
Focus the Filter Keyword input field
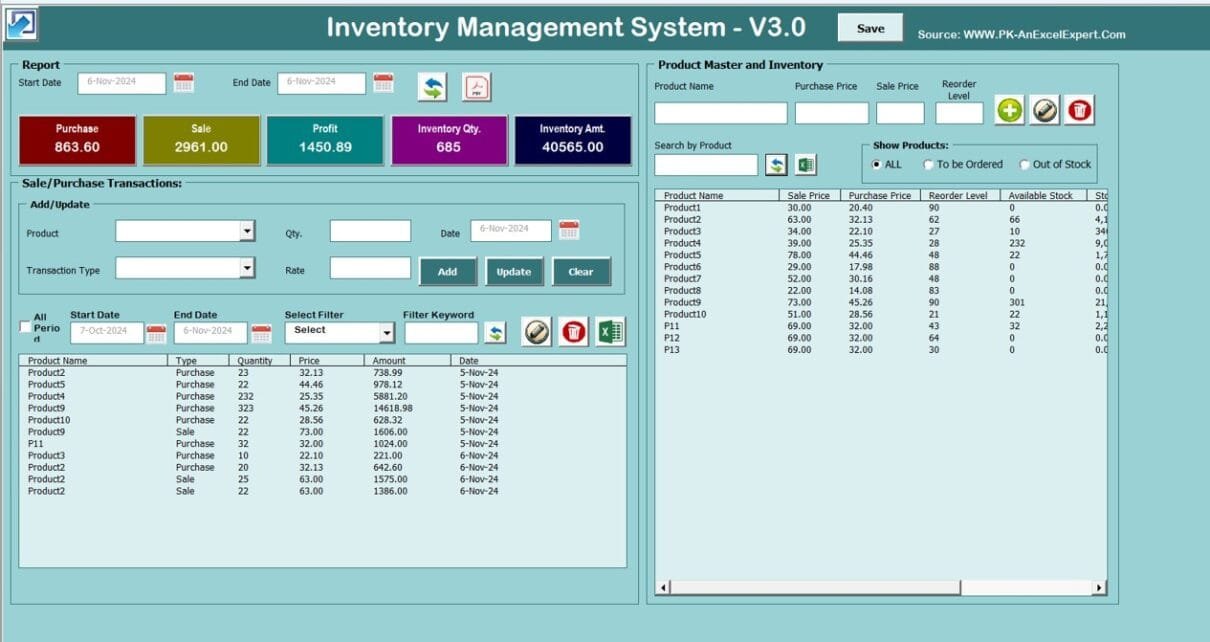441,333
